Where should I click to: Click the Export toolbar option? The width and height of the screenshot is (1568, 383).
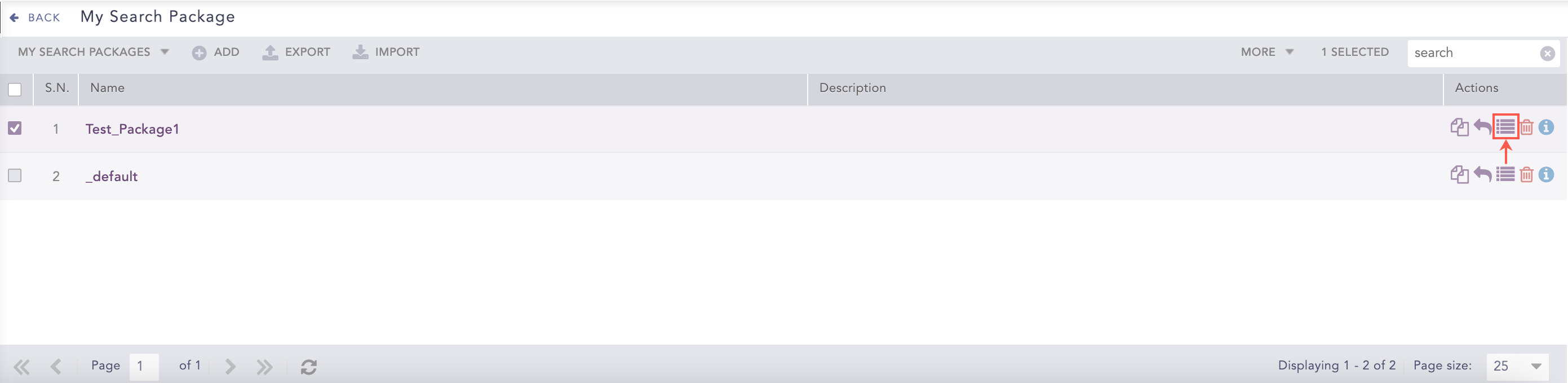pyautogui.click(x=296, y=52)
